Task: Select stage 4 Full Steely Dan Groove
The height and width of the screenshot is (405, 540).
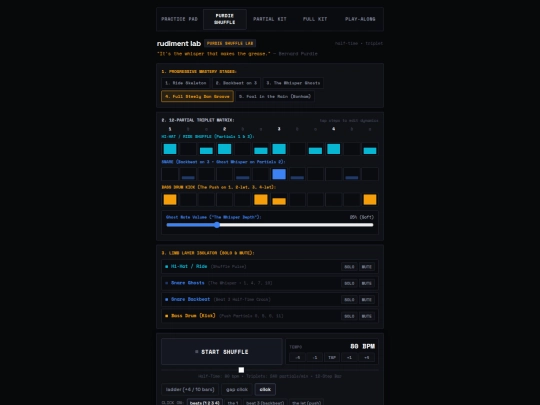Action: pos(197,96)
